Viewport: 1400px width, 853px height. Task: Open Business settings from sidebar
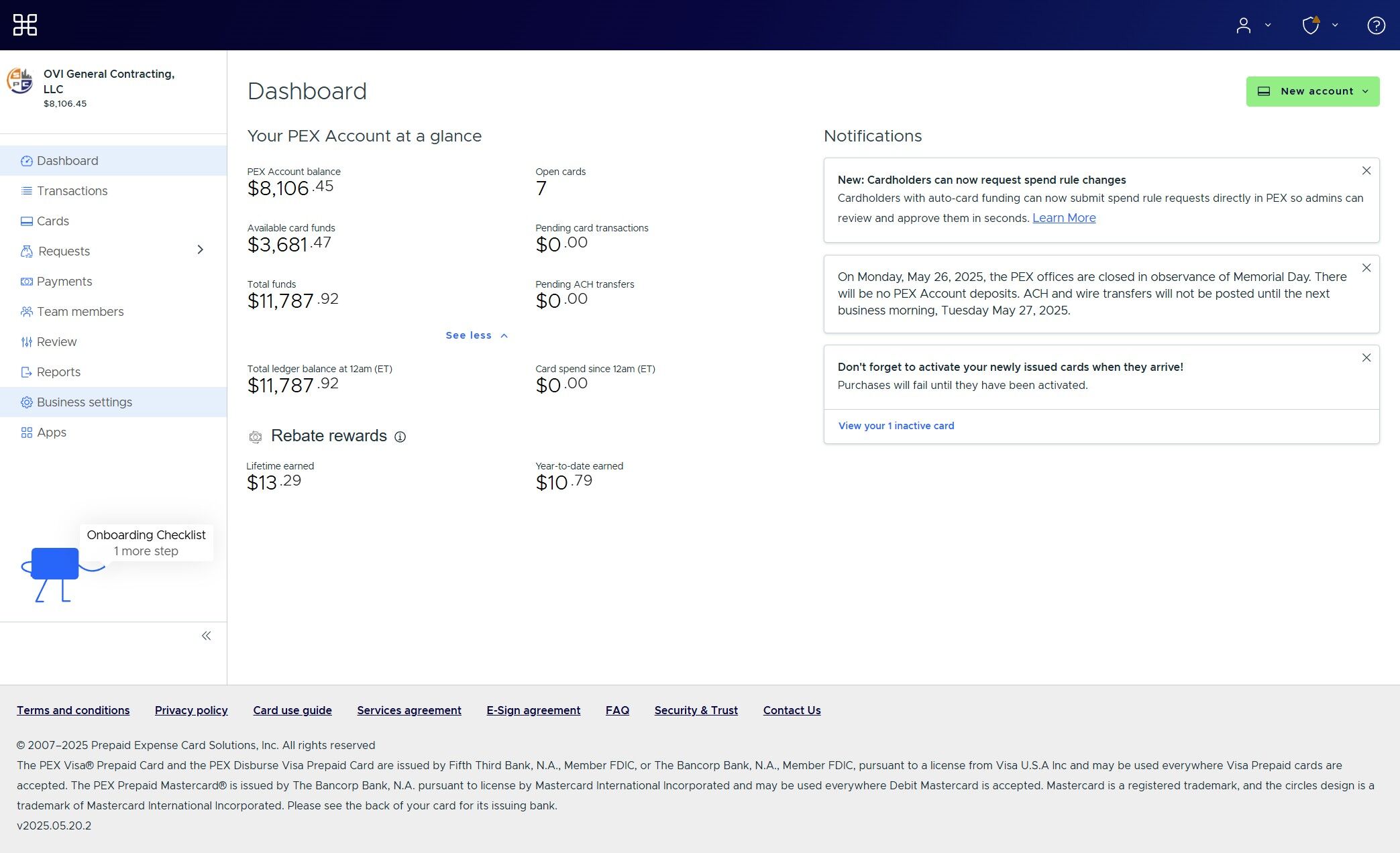pyautogui.click(x=83, y=402)
